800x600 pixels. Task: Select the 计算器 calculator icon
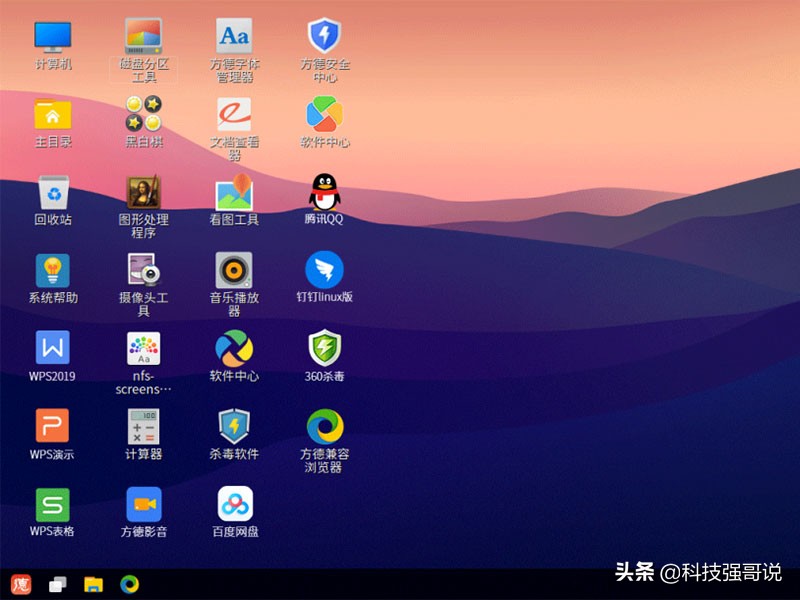click(143, 426)
